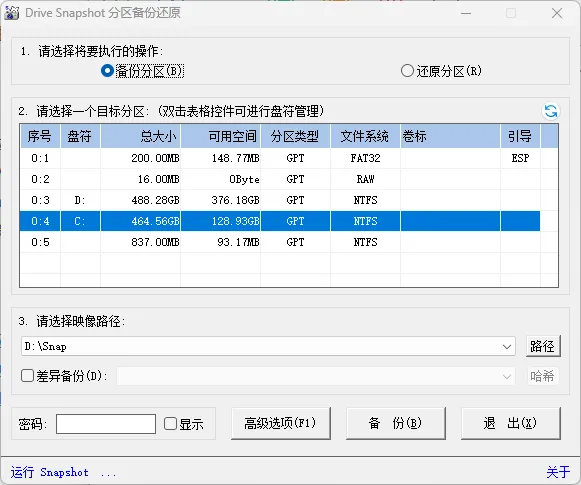Click the D: drive letter cell

pyautogui.click(x=80, y=200)
